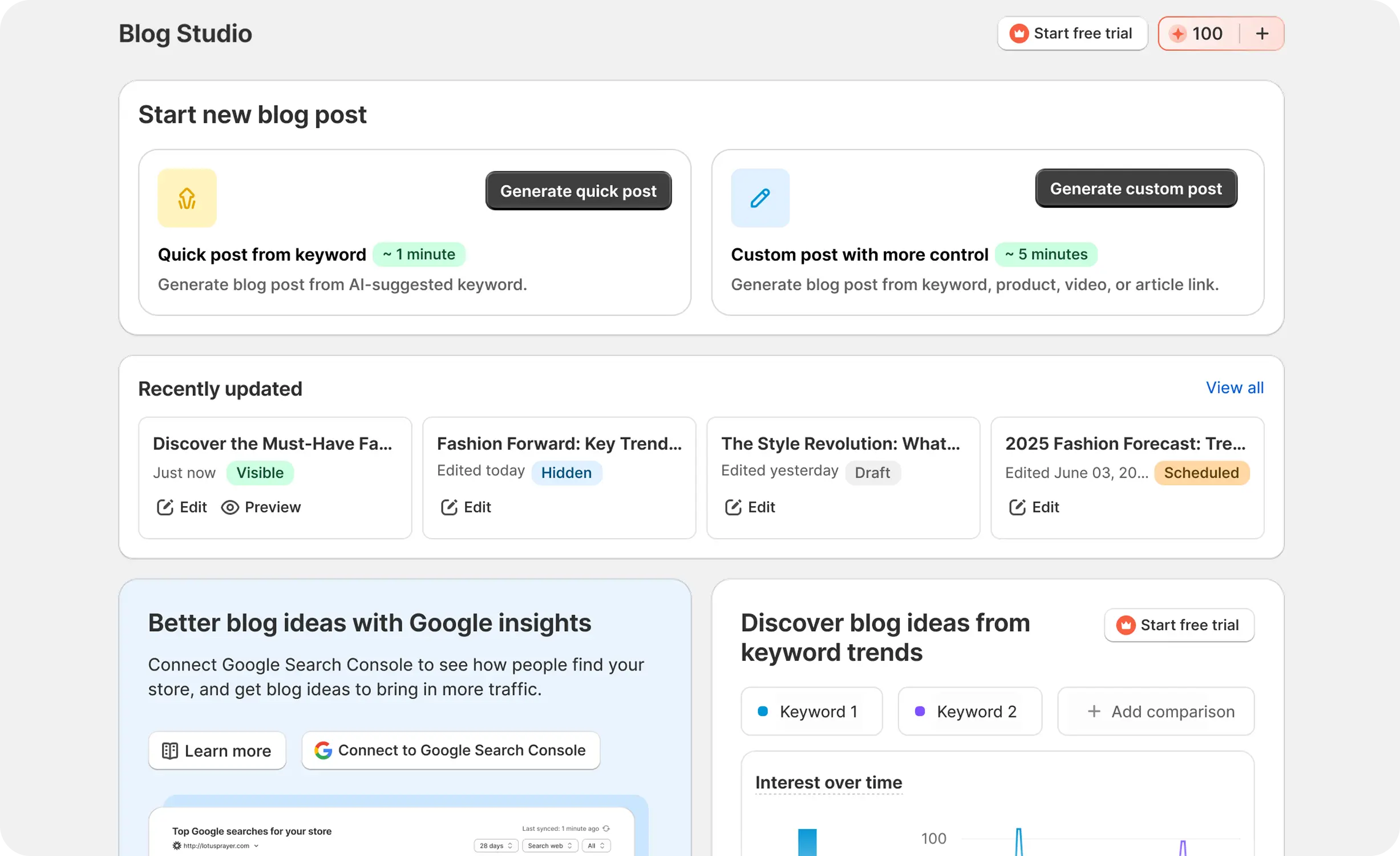1400x856 pixels.
Task: Click Start free trial in keyword trends card
Action: coord(1179,625)
